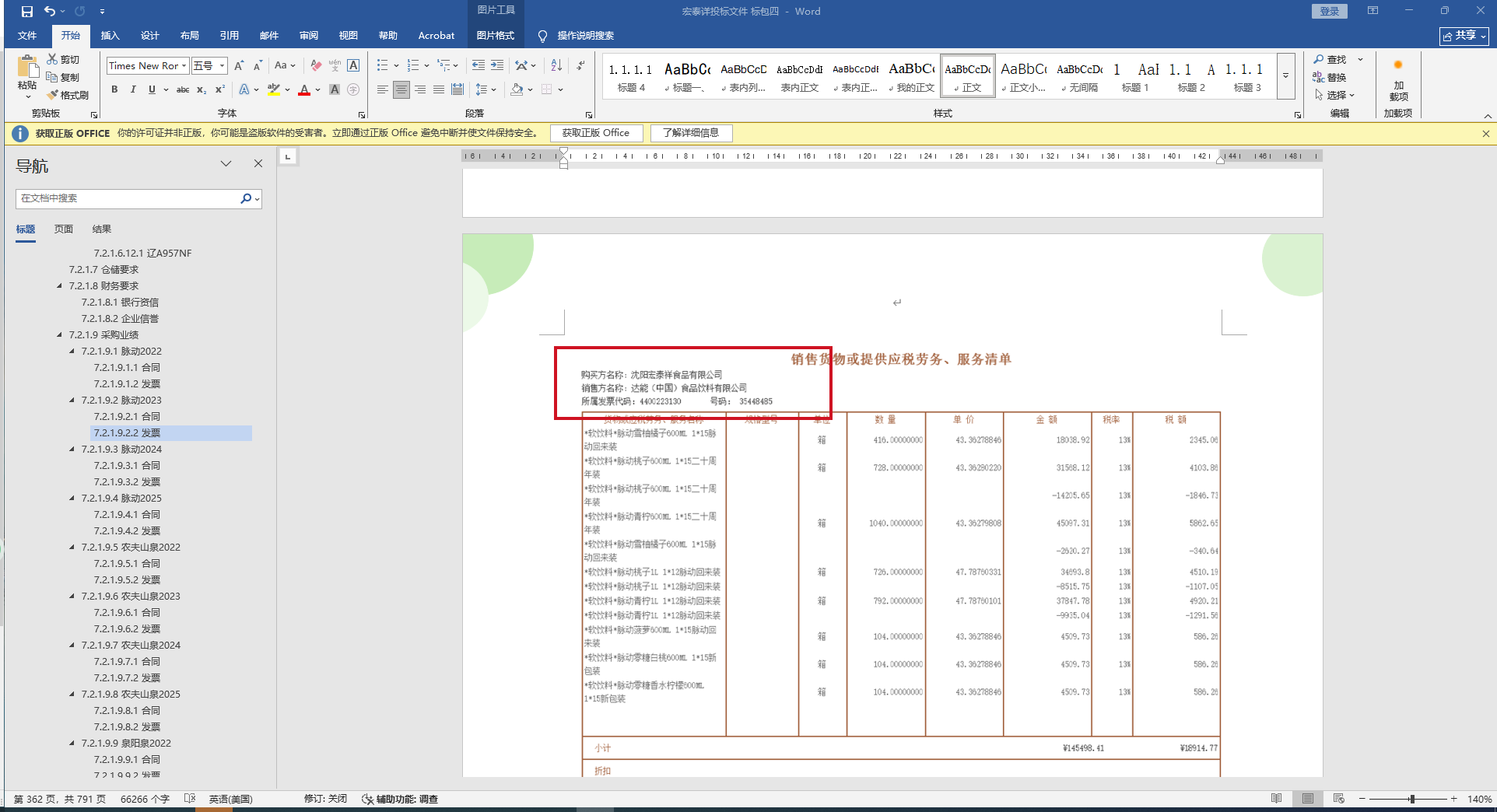Click the Increase Indent icon
This screenshot has height=812, width=1497.
pyautogui.click(x=496, y=66)
